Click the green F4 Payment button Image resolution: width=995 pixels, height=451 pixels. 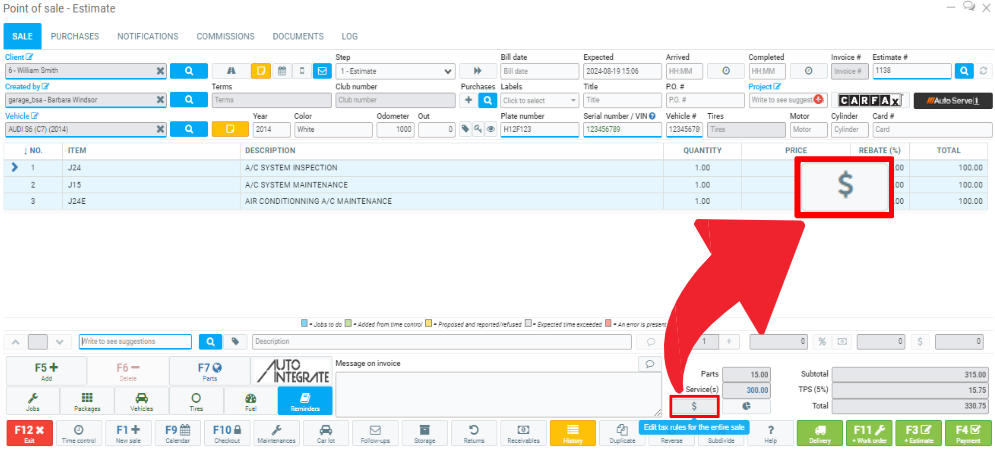coord(968,433)
